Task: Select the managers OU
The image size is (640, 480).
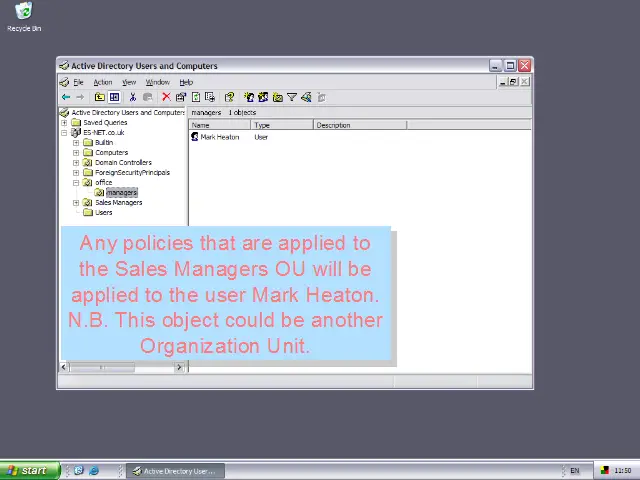Action: (x=122, y=192)
